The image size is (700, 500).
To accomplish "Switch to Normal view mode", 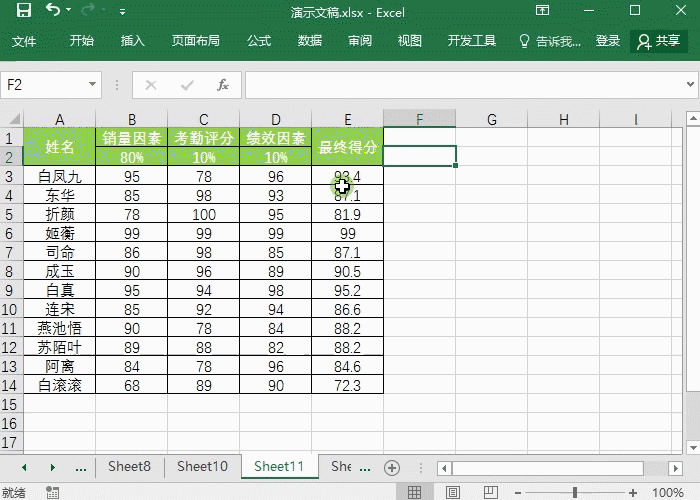I will pos(413,492).
